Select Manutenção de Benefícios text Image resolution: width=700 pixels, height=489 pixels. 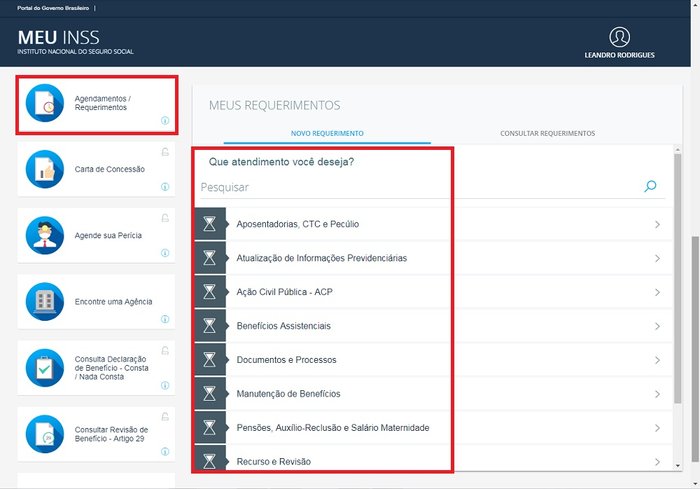(x=288, y=393)
